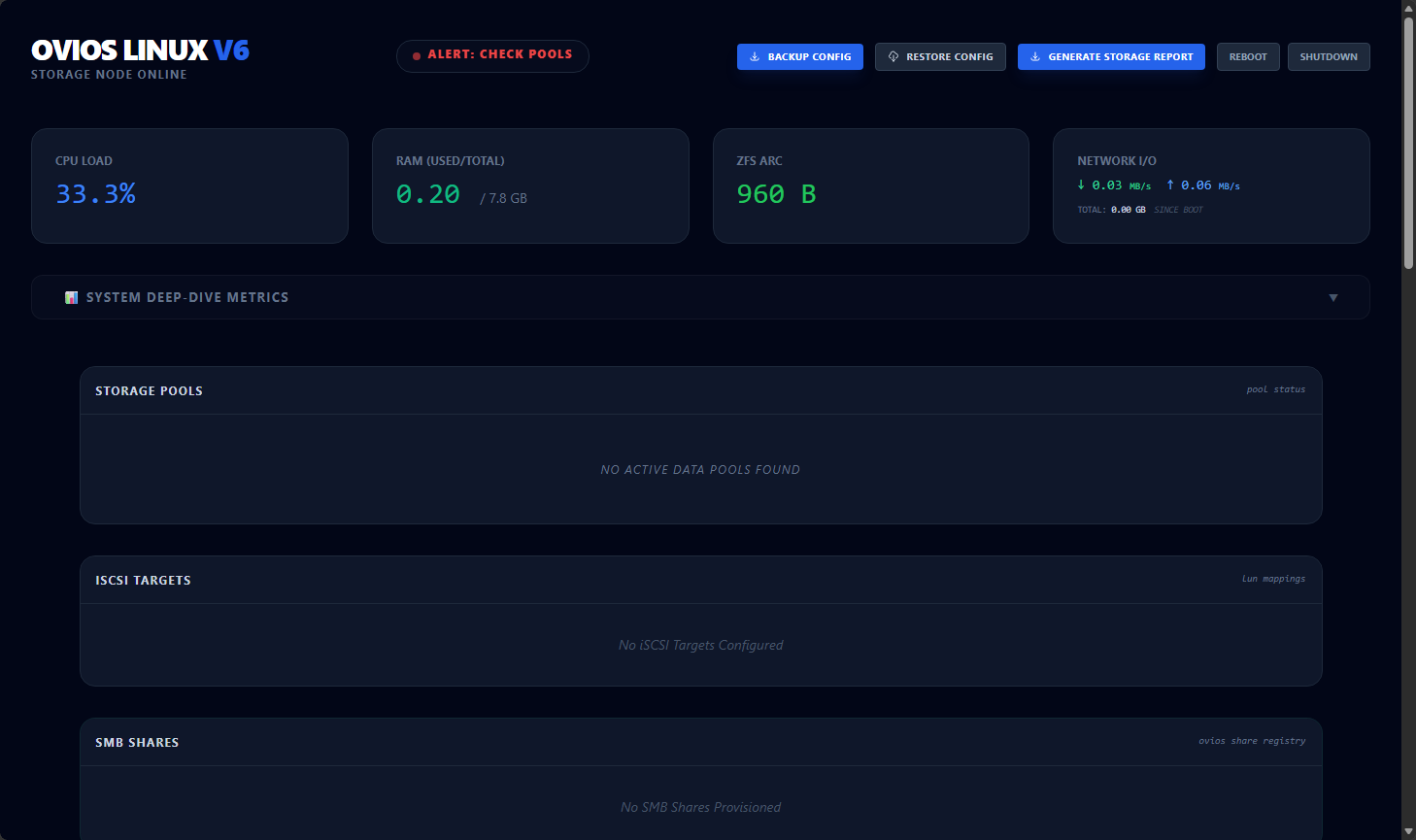
Task: Click the upload icon on Restore Config
Action: coord(893,56)
